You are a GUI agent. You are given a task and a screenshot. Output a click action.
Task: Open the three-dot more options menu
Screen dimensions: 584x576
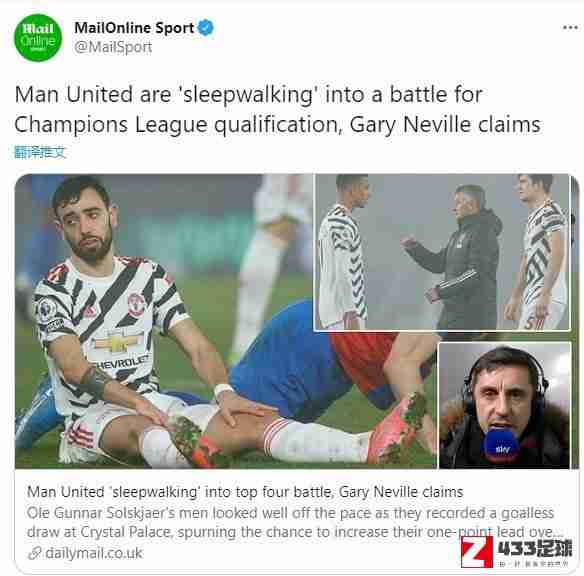pyautogui.click(x=570, y=28)
